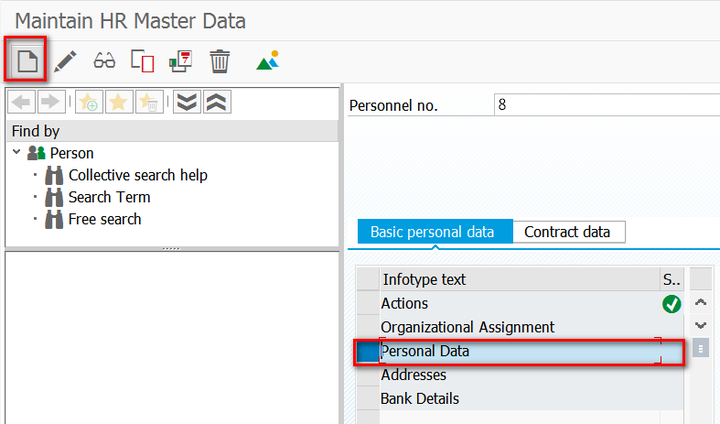Click the Delete trash can icon

220,61
